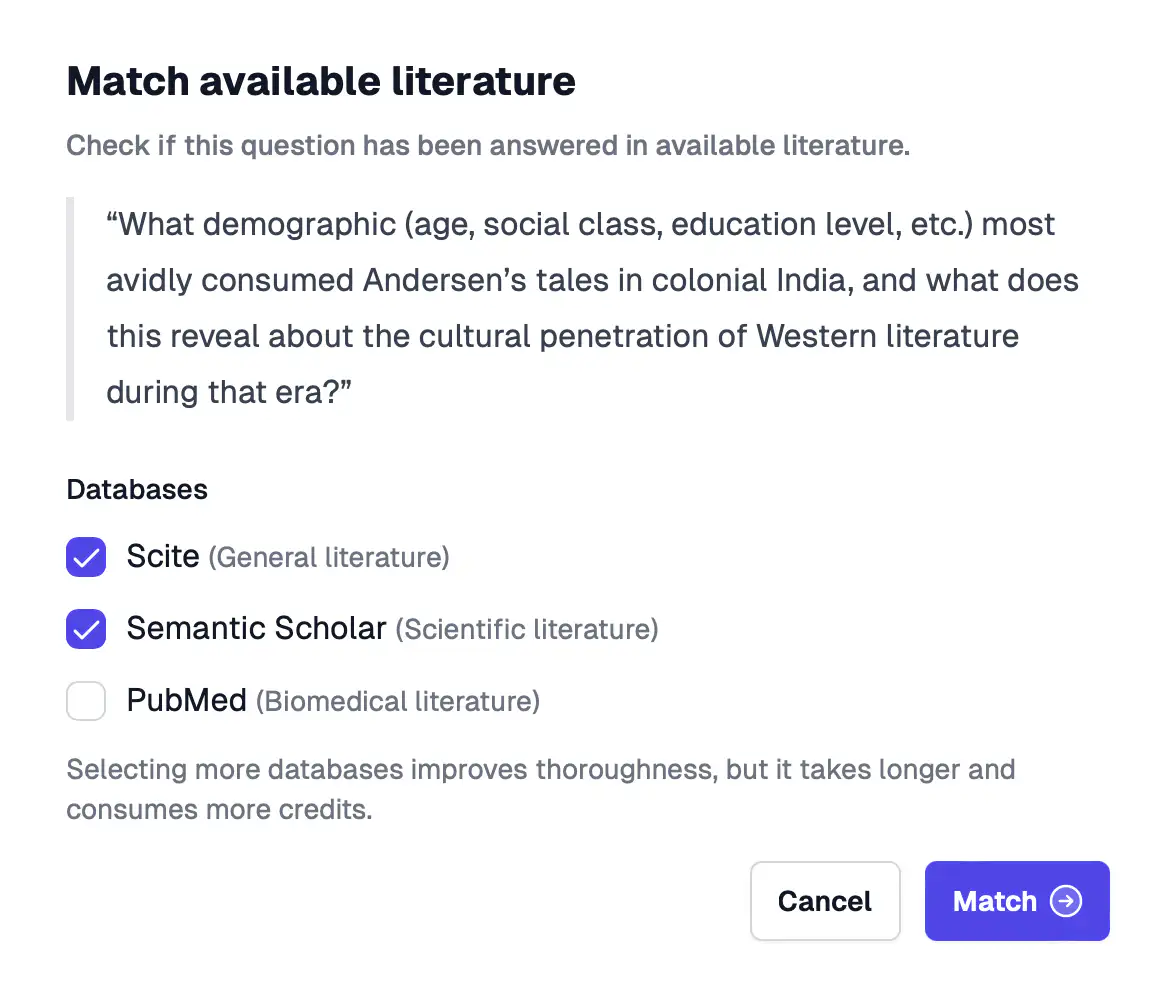Click the "Match available literature" dialog title

pyautogui.click(x=321, y=81)
